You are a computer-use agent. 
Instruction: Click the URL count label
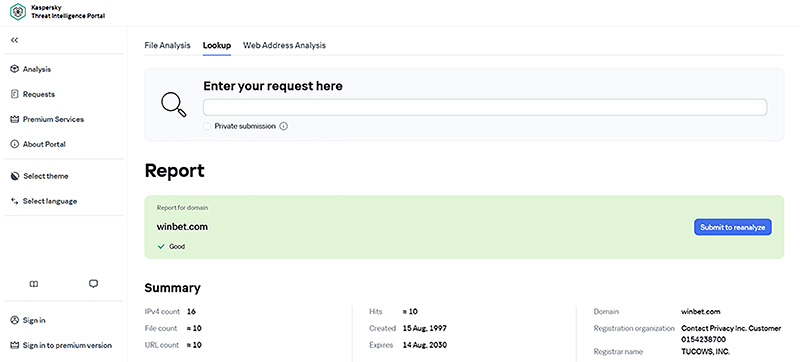[162, 345]
